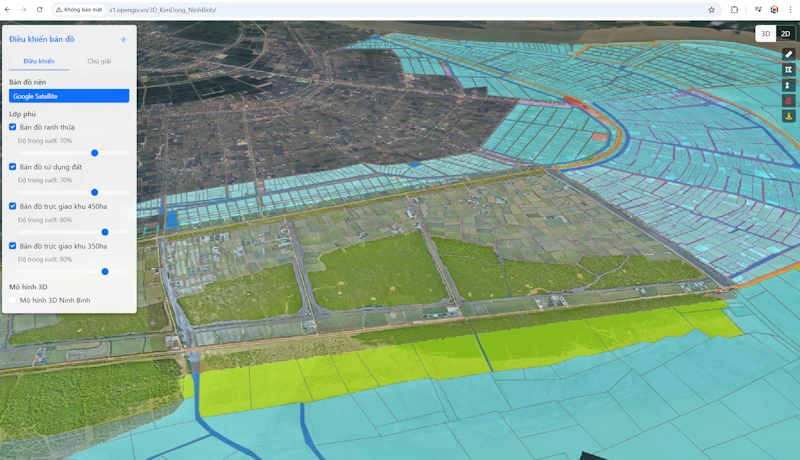800x460 pixels.
Task: Click 'Độ trong suốt: 70%' under ranh thửa
Action: 45,141
